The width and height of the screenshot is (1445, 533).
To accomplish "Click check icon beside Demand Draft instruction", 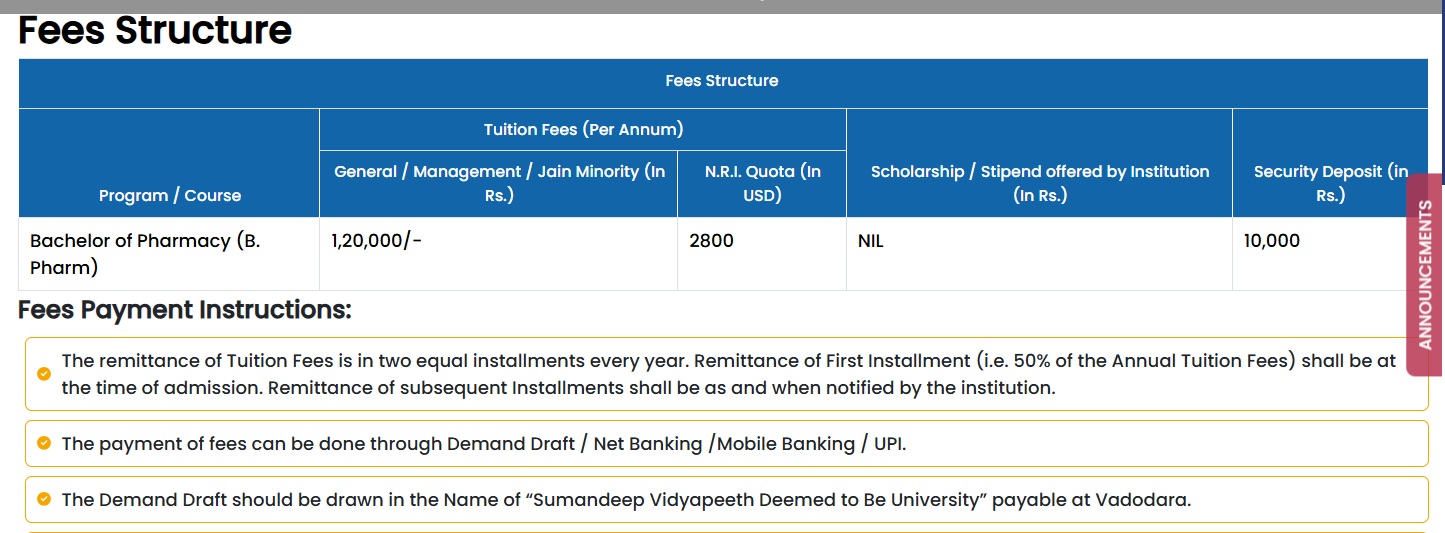I will pos(44,499).
